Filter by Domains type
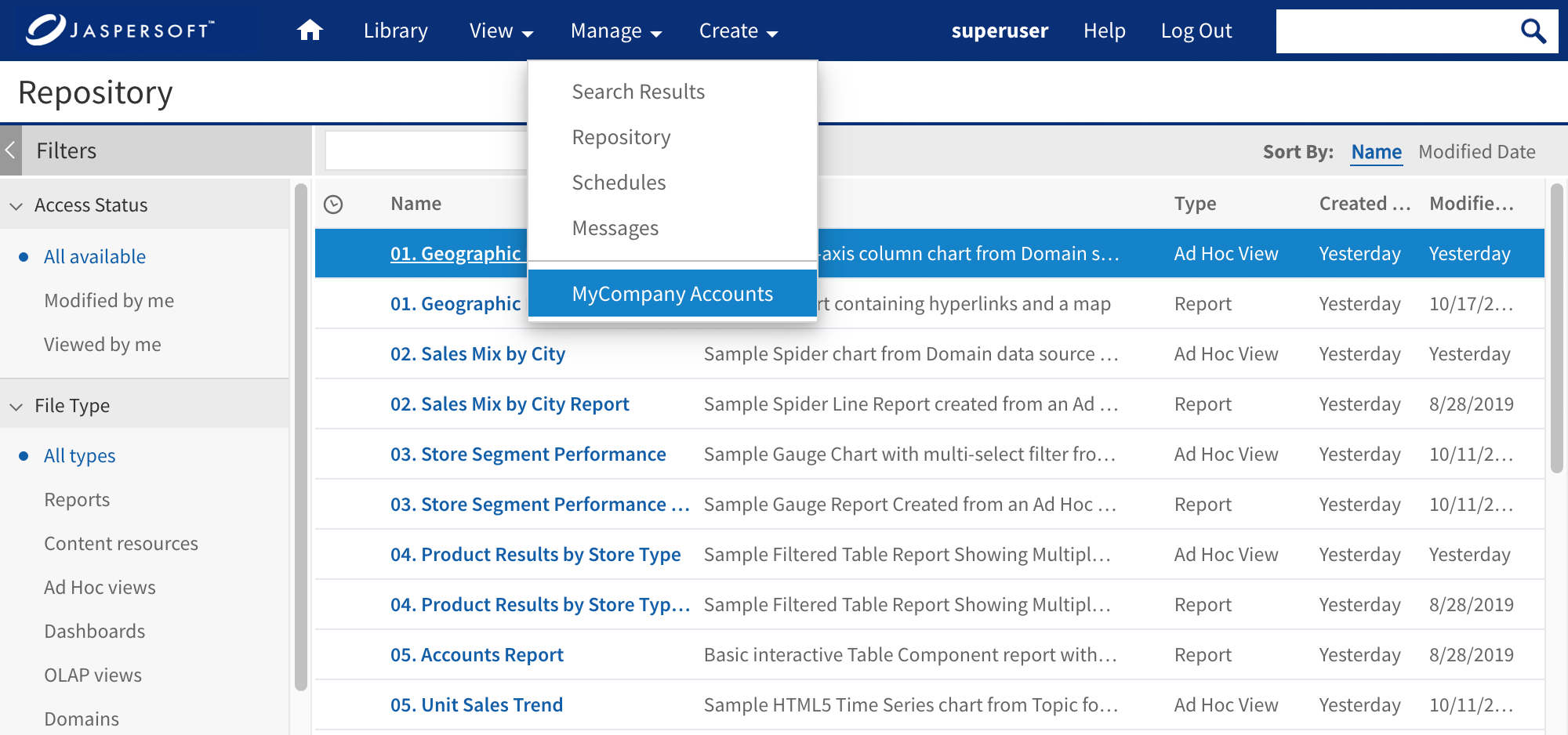 82,719
